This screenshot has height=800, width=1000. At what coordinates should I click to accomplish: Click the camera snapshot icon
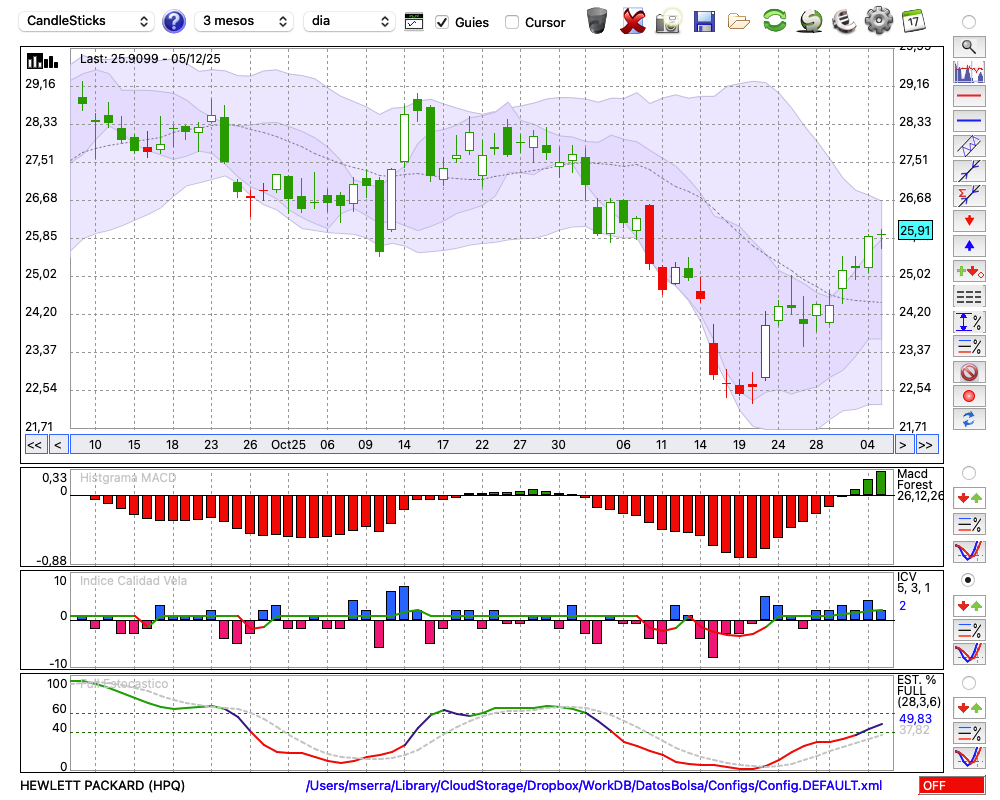click(668, 21)
